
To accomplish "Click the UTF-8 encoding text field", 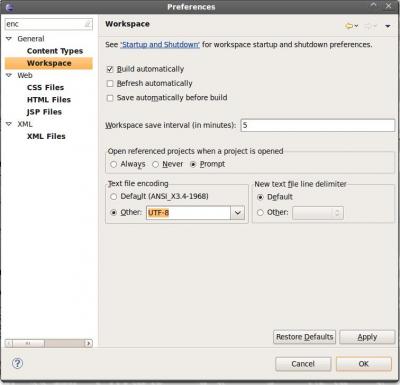I will [188, 213].
